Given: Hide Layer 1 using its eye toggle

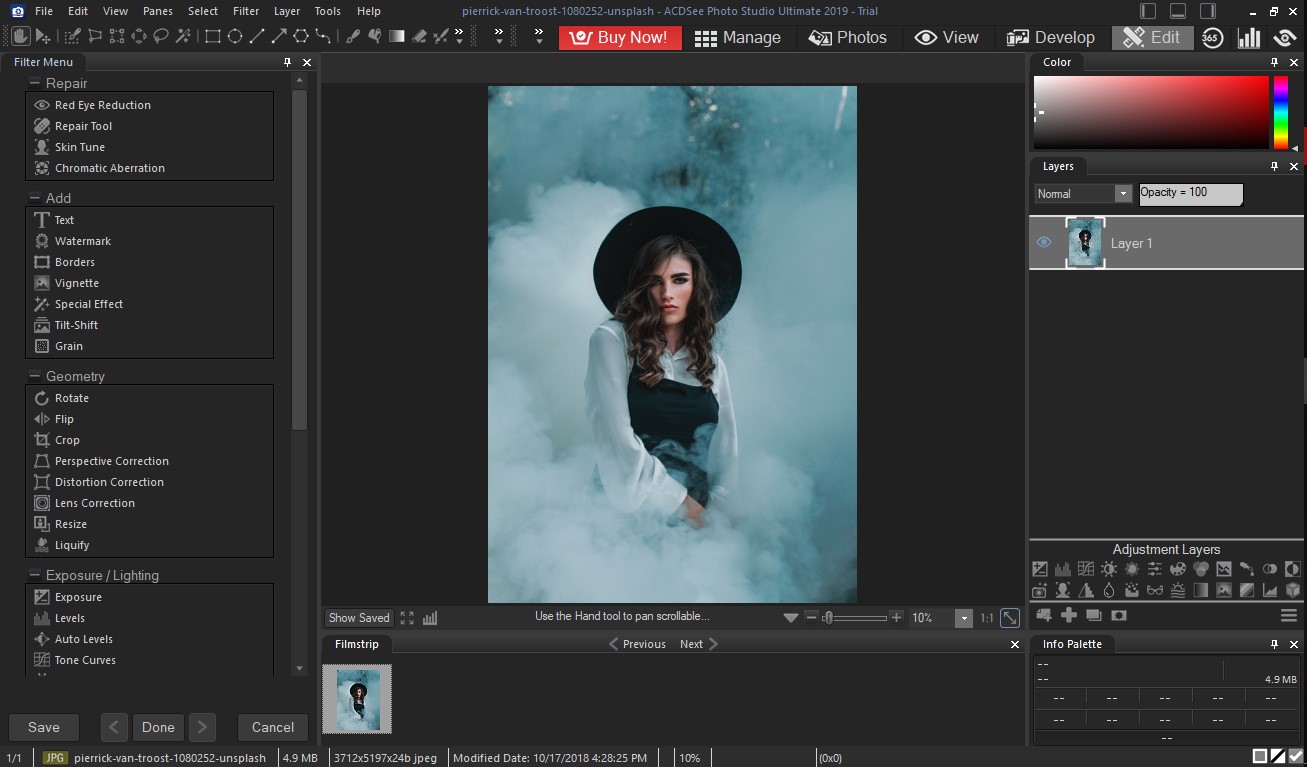Looking at the screenshot, I should coord(1043,242).
